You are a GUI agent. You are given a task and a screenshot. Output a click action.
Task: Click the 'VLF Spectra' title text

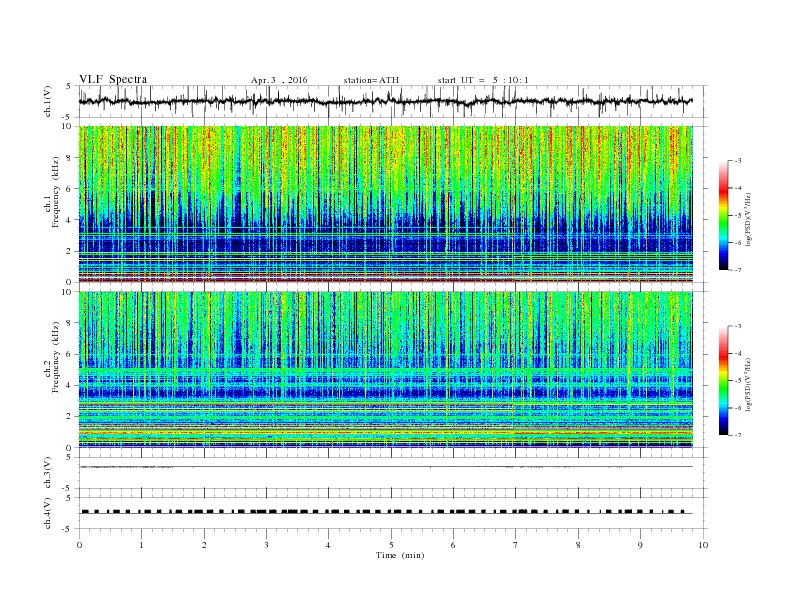[113, 79]
